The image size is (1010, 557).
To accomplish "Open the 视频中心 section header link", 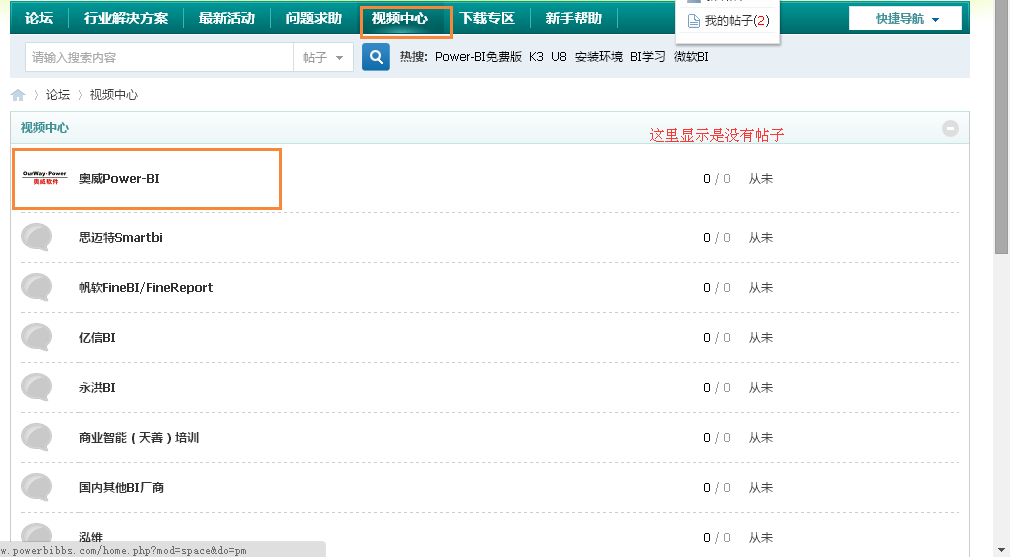I will coord(44,127).
